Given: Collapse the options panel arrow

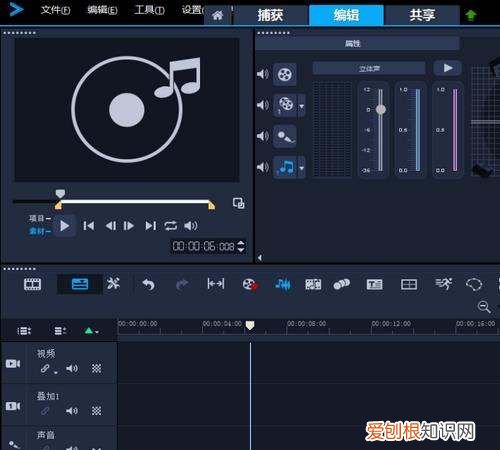Looking at the screenshot, I should pos(260,257).
